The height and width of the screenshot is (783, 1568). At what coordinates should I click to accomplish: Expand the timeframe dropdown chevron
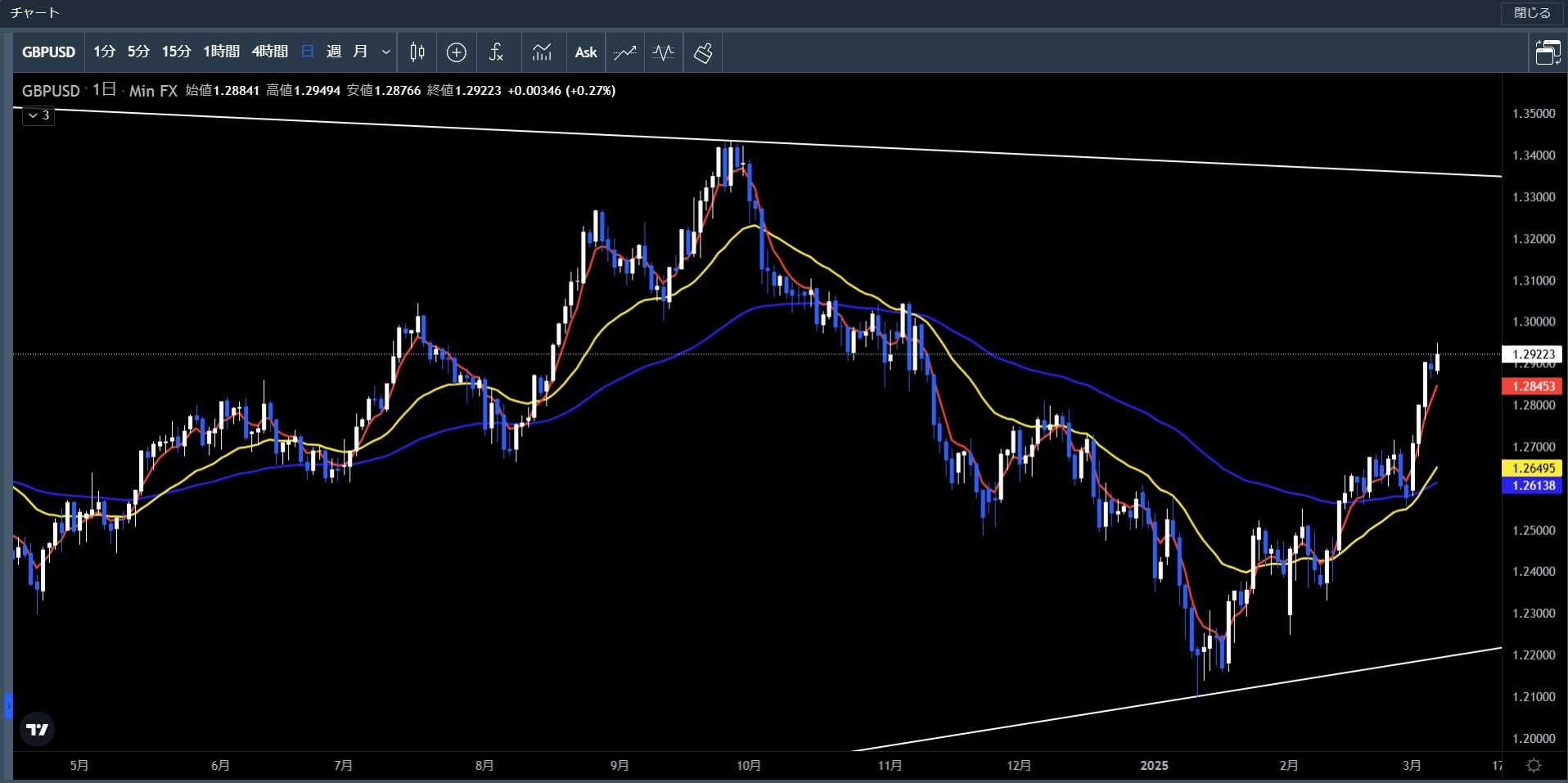[386, 52]
